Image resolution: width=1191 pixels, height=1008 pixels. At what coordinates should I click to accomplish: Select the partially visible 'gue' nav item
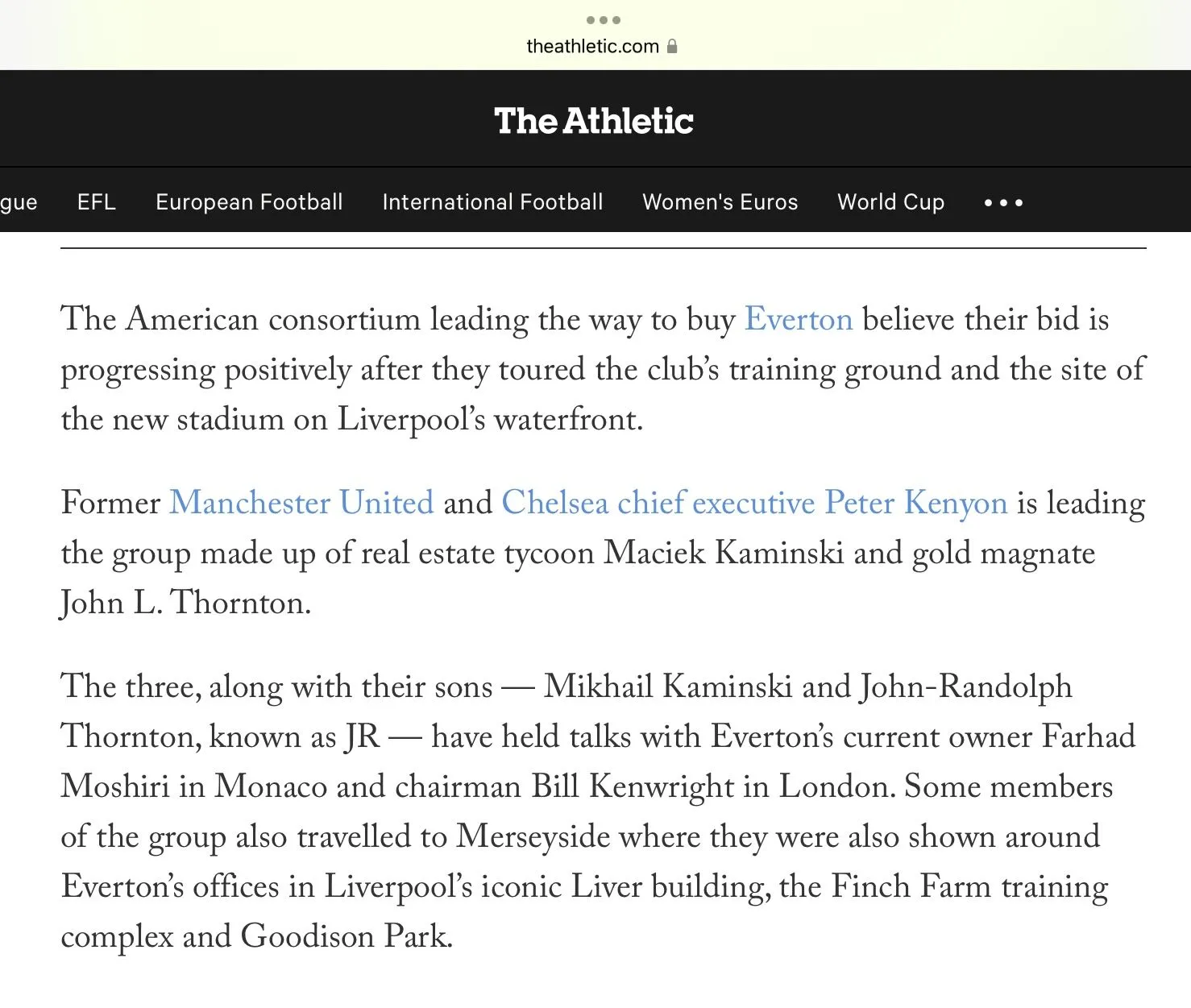(x=19, y=201)
